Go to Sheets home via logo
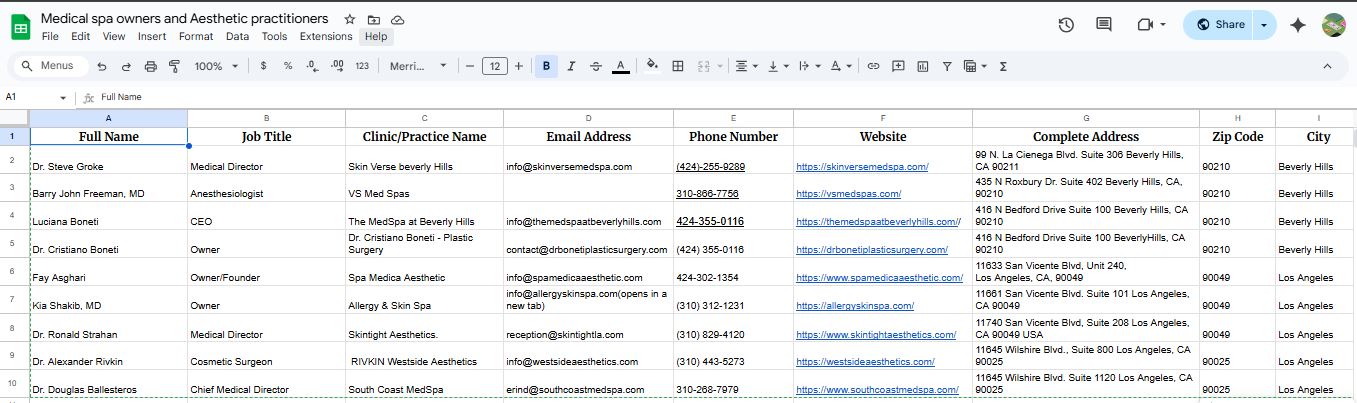Image resolution: width=1357 pixels, height=403 pixels. 21,26
